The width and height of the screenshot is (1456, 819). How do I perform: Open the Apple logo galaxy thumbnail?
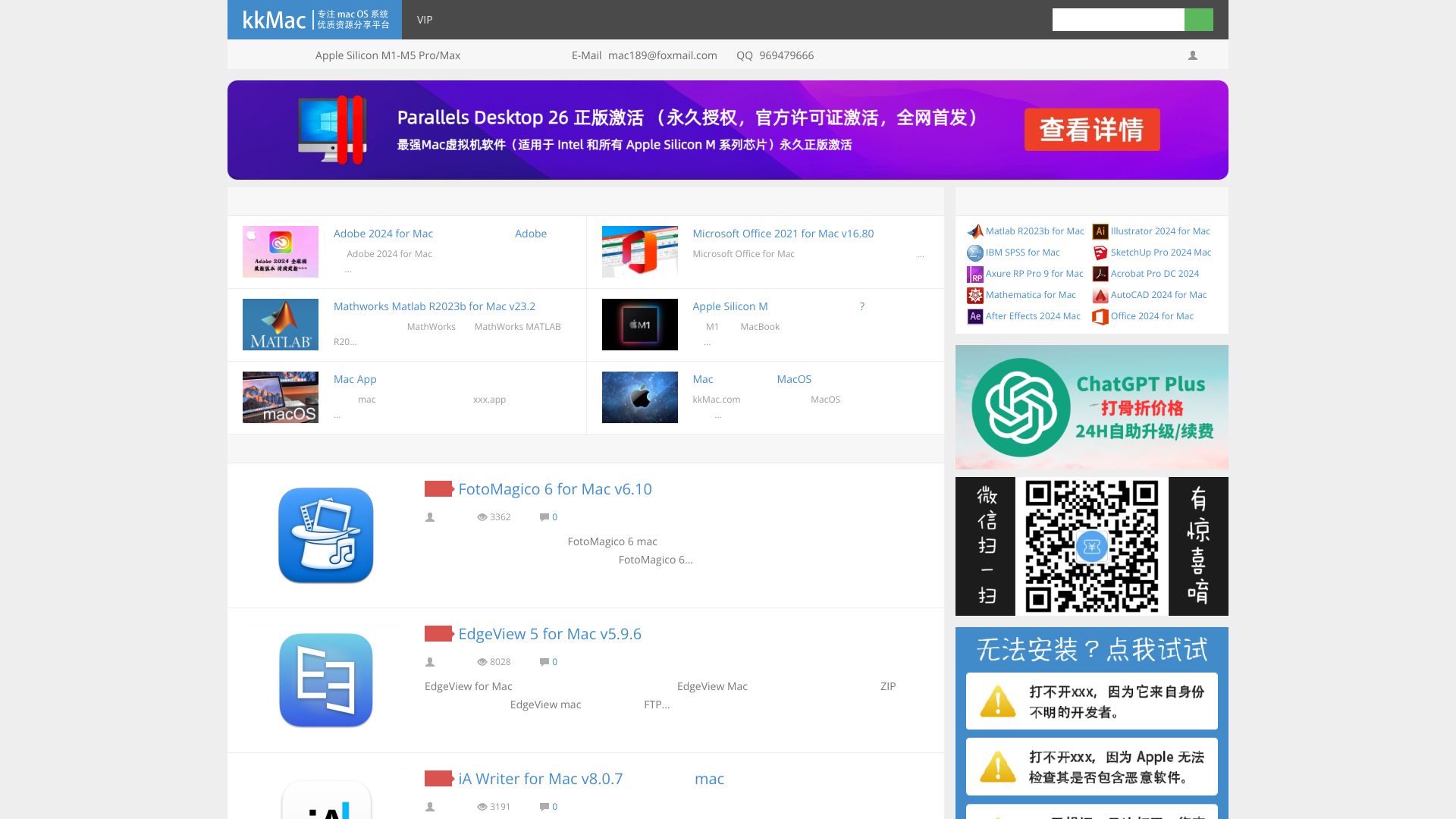coord(640,397)
